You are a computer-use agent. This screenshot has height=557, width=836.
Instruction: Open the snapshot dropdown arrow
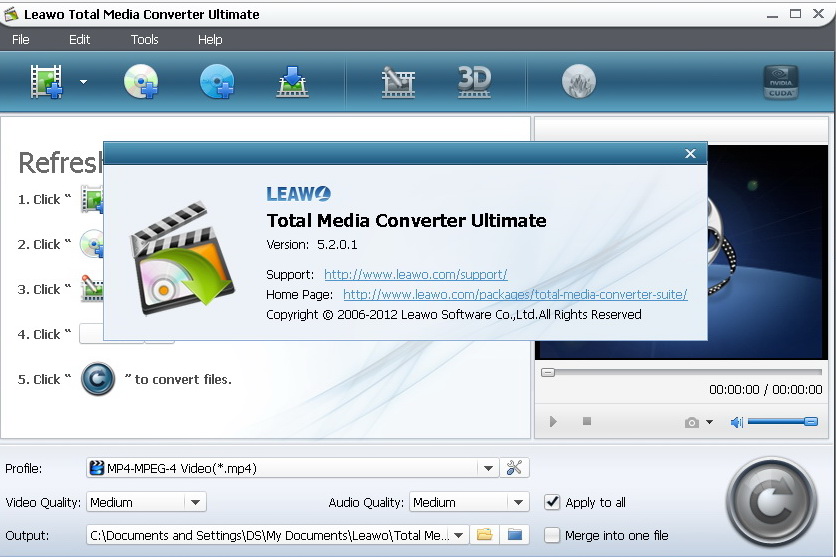coord(710,422)
